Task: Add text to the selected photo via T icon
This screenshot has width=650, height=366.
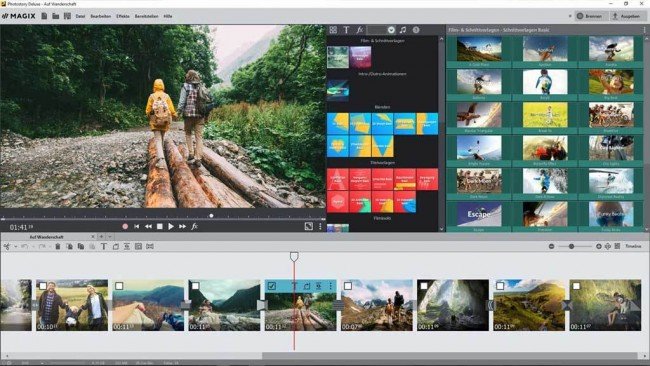Action: (x=294, y=286)
